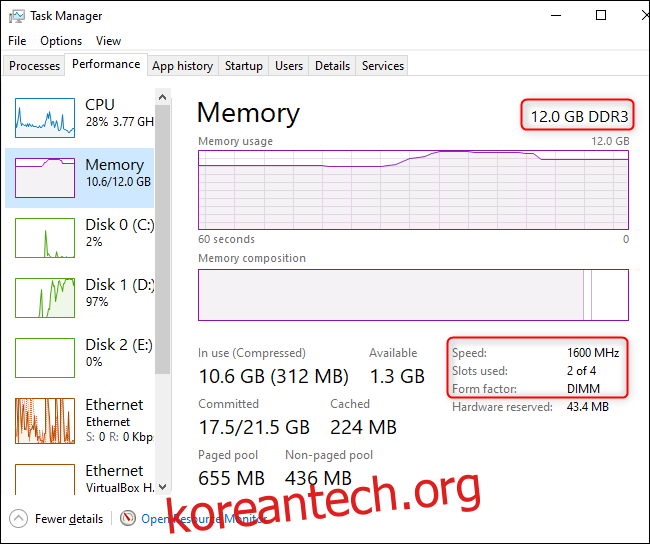The image size is (650, 544).
Task: Switch to the Processes tab
Action: tap(35, 66)
